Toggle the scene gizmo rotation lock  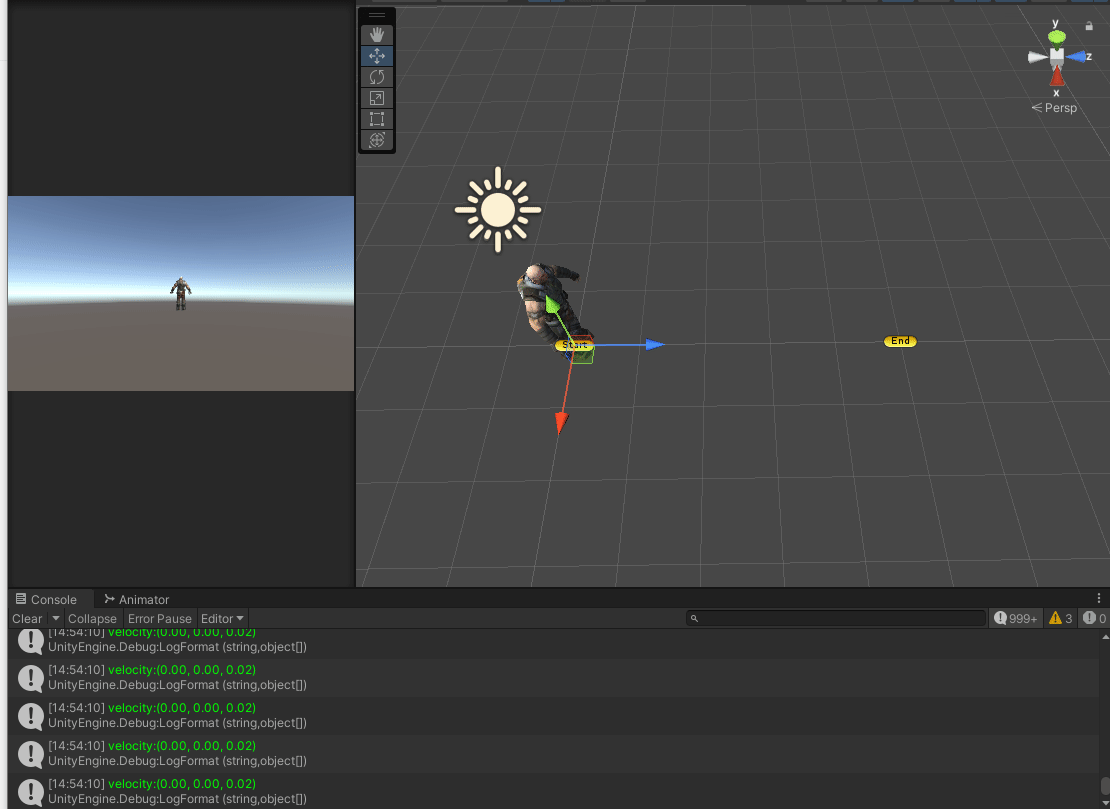[x=1089, y=26]
